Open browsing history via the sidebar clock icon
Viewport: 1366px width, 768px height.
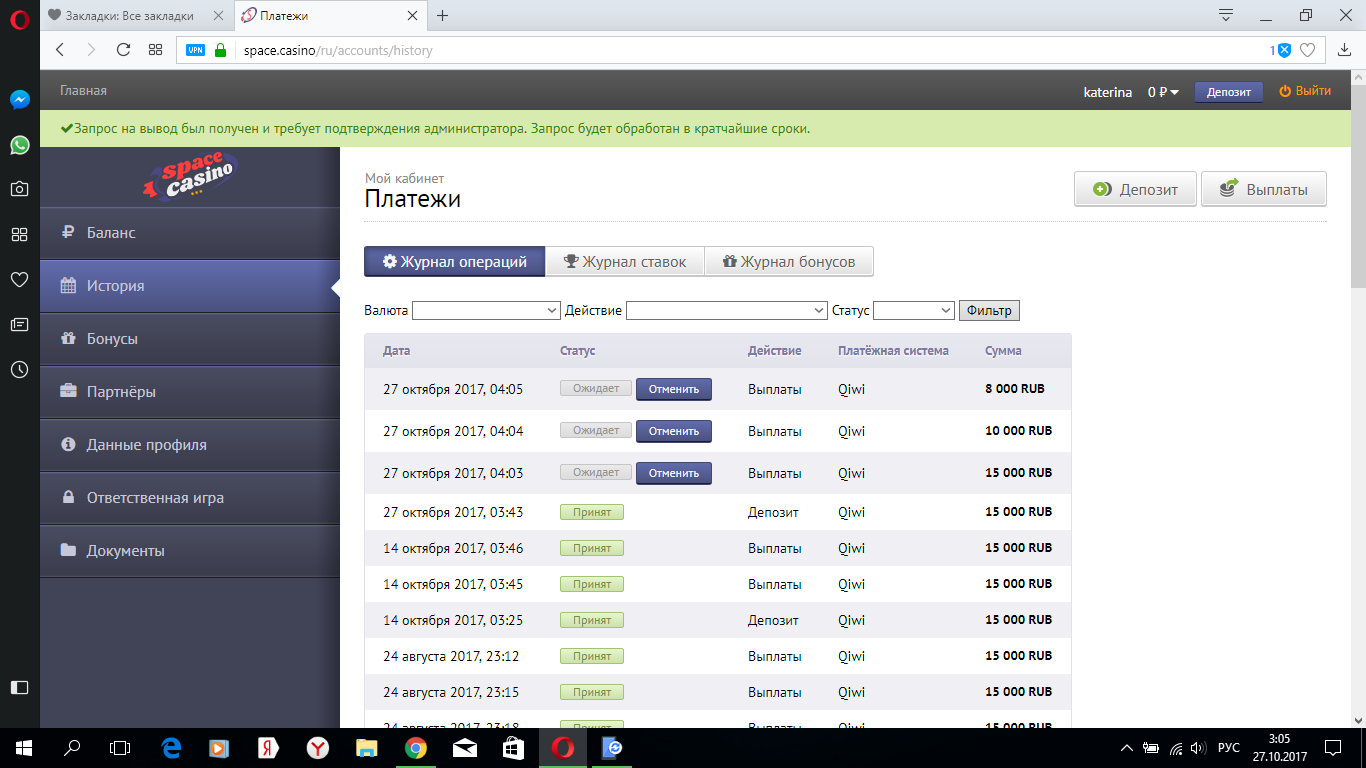(x=19, y=369)
